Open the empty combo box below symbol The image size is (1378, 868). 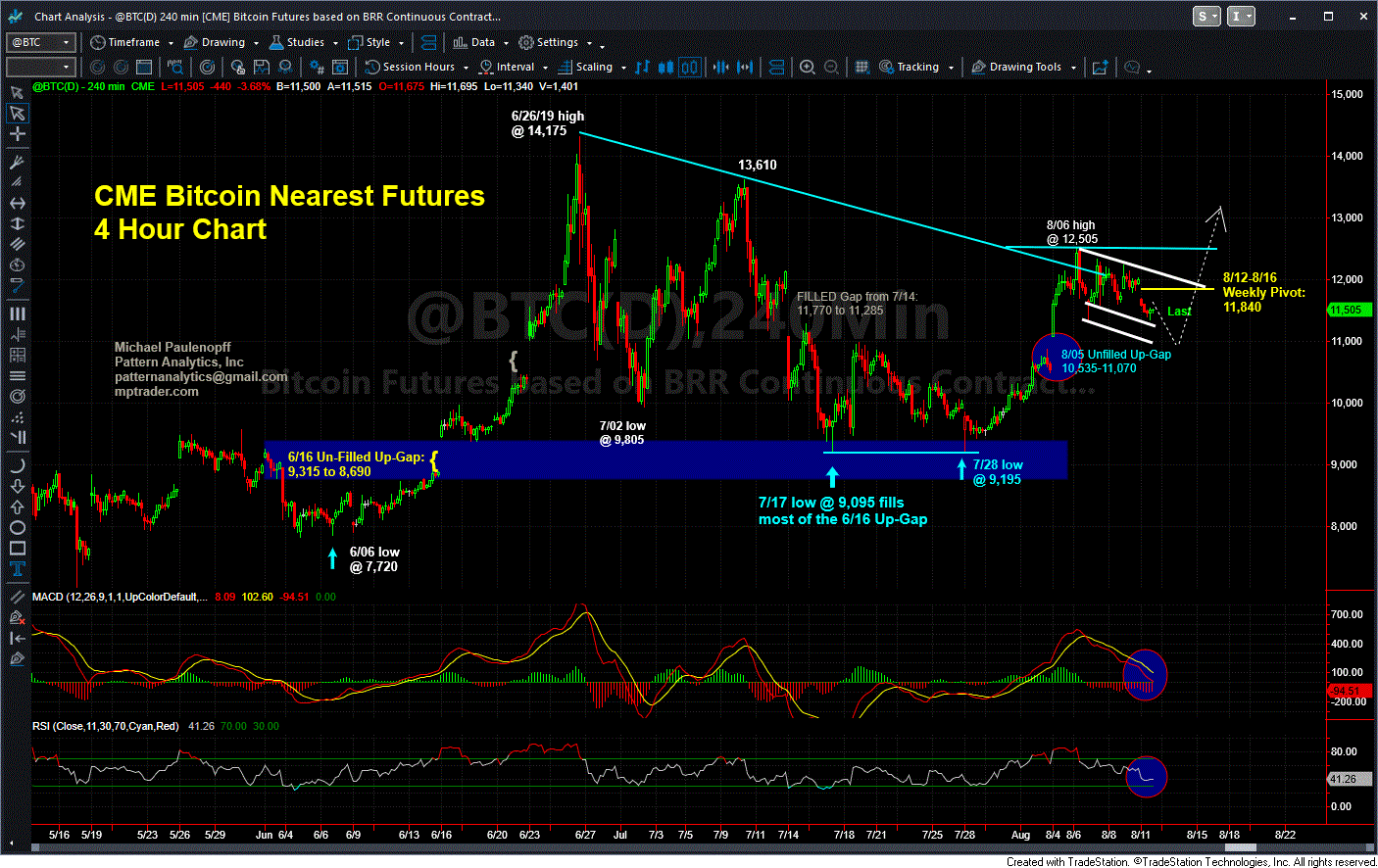(x=40, y=67)
